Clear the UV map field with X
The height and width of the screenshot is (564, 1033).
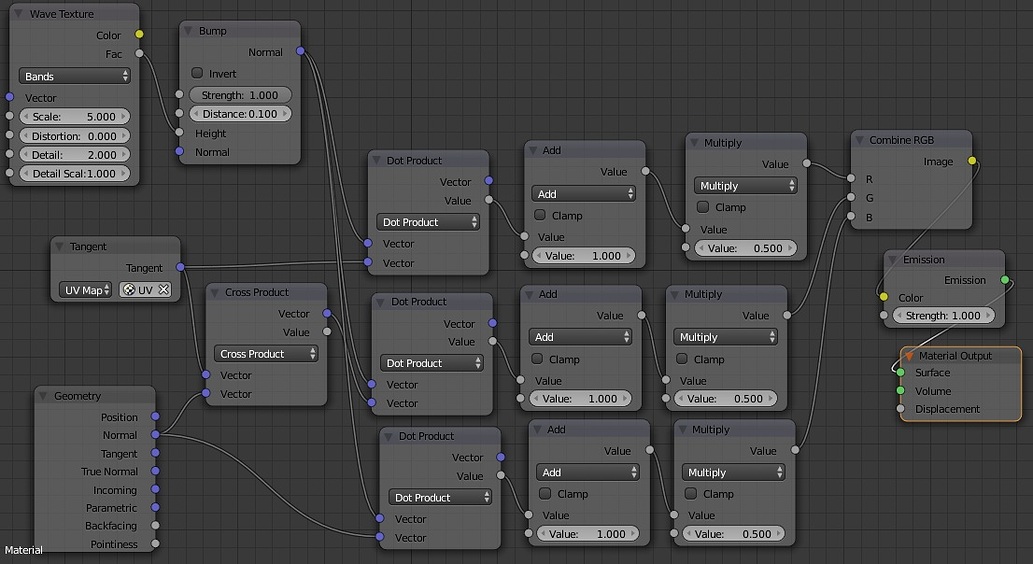coord(163,289)
